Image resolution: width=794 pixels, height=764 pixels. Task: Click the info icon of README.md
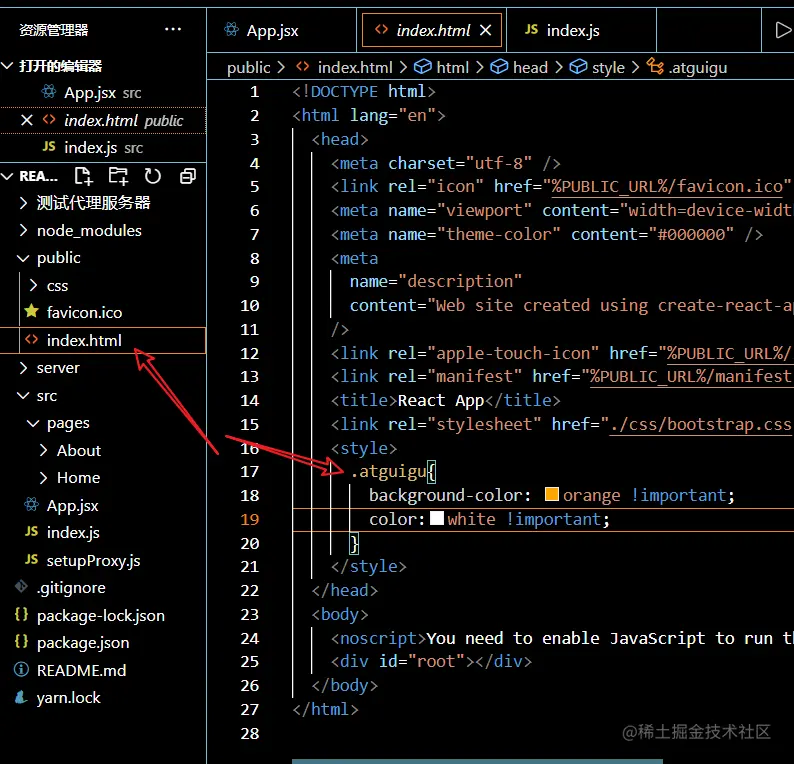pyautogui.click(x=21, y=669)
